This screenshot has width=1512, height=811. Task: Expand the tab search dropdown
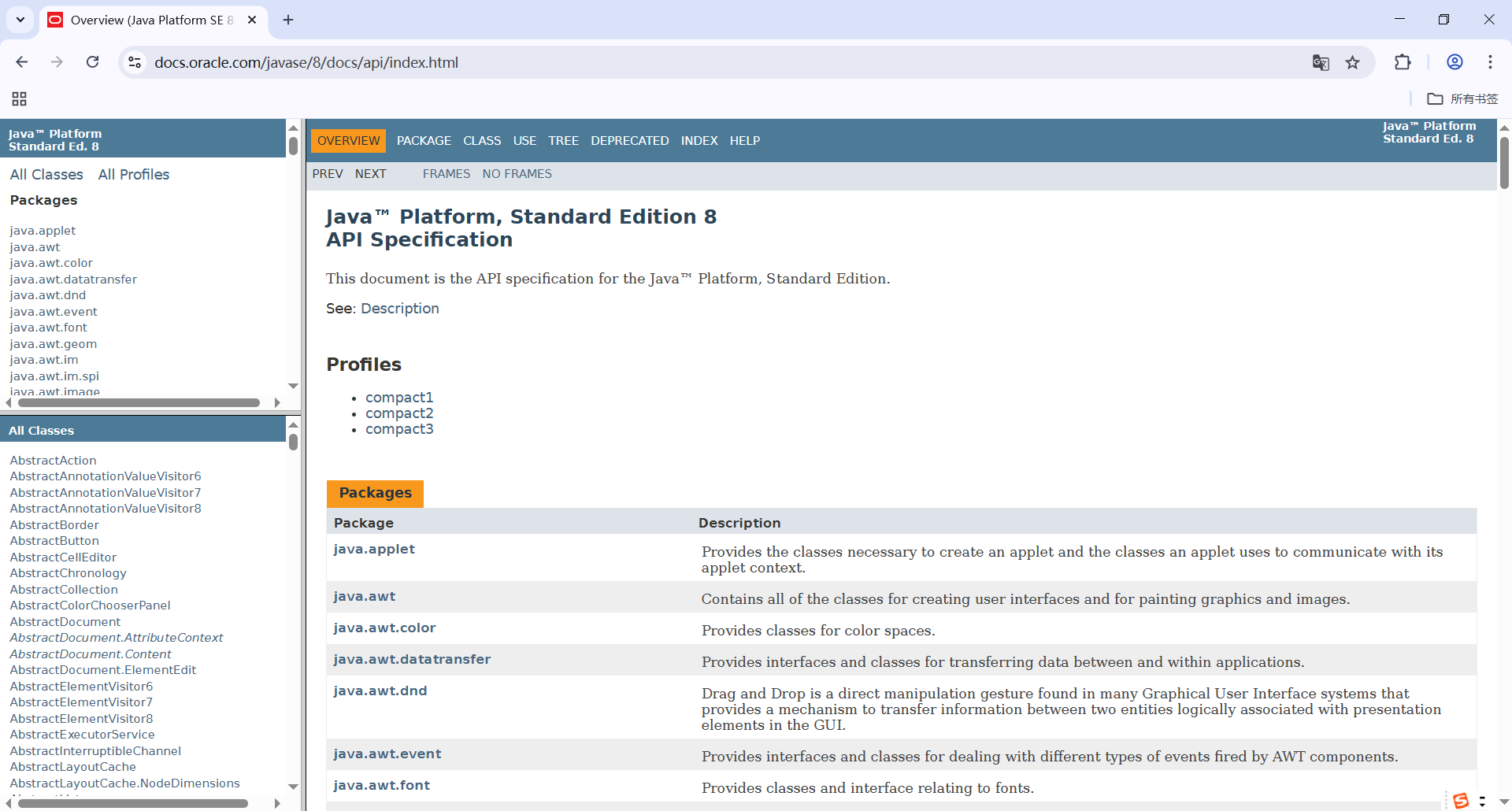20,20
